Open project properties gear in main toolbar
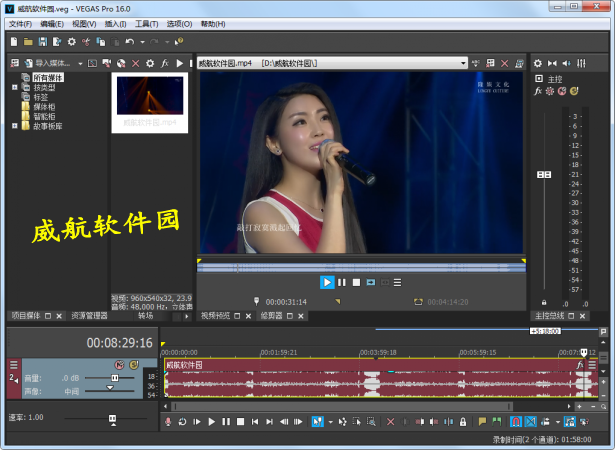Screen dimensions: 615x450 (x=71, y=42)
